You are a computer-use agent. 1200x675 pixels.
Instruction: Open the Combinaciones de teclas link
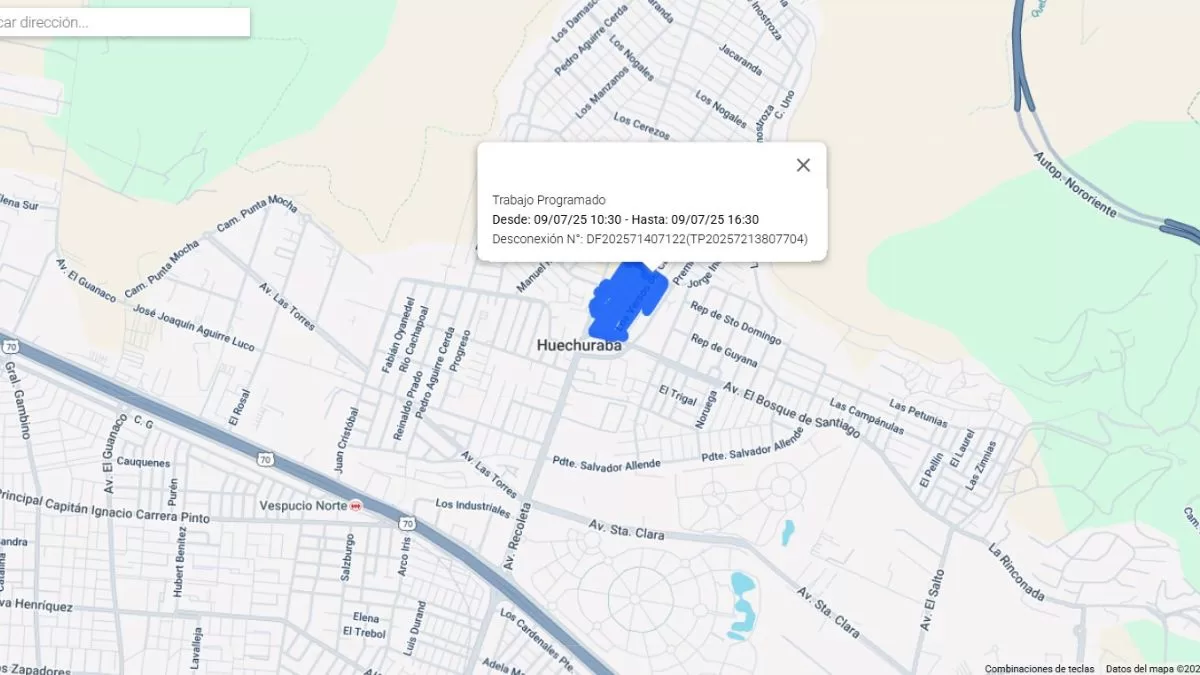[x=1039, y=669]
